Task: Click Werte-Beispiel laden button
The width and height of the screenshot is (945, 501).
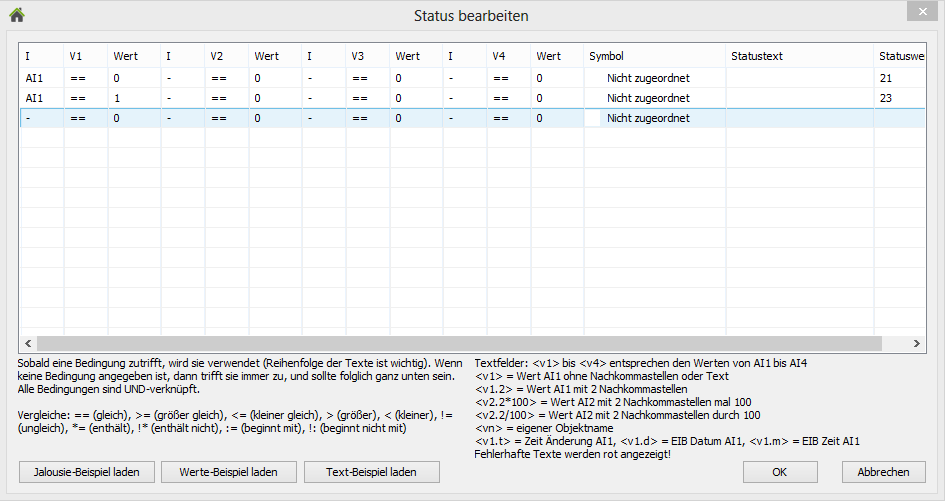Action: point(228,472)
